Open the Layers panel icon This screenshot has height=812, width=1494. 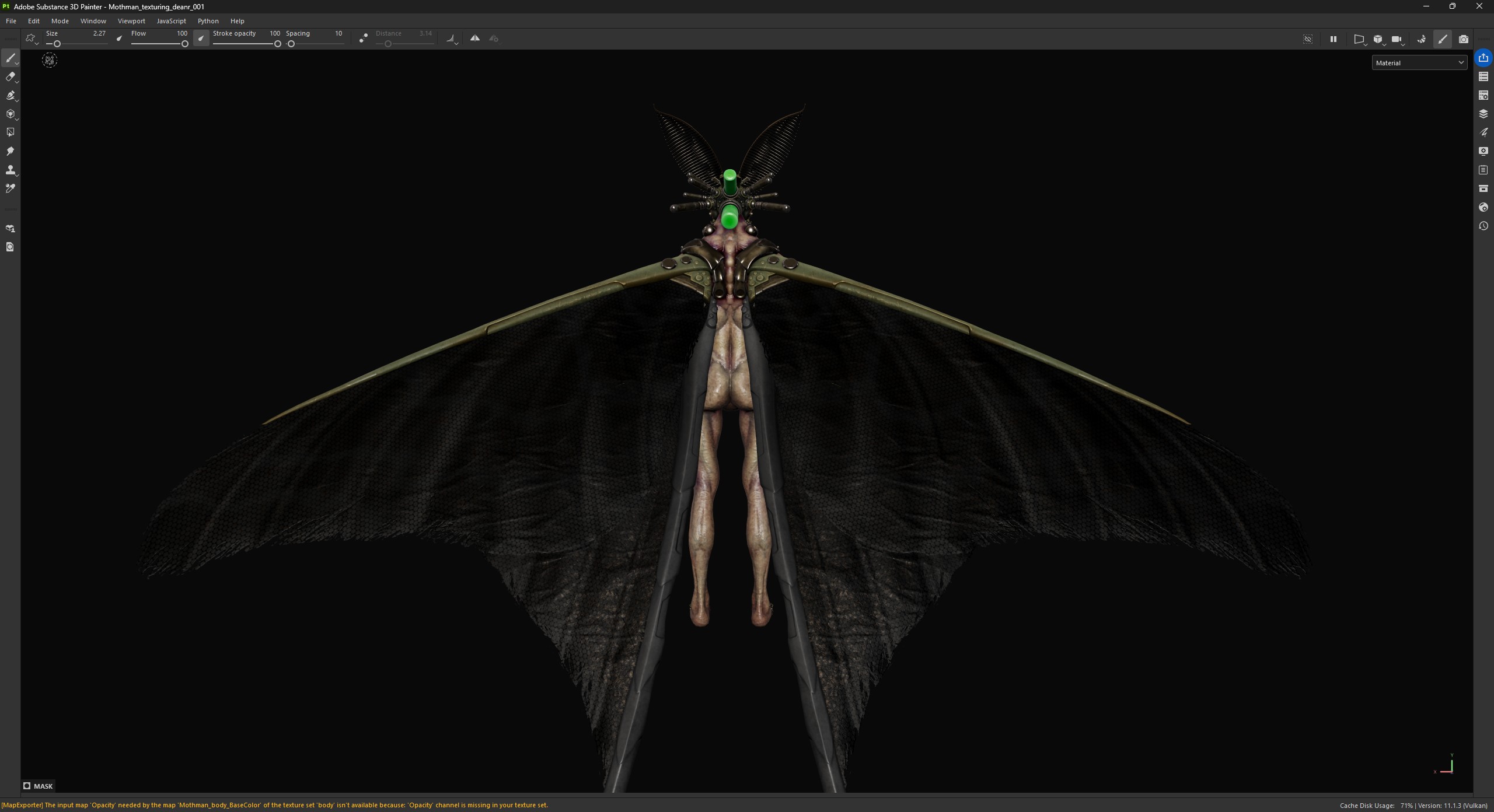tap(1483, 114)
